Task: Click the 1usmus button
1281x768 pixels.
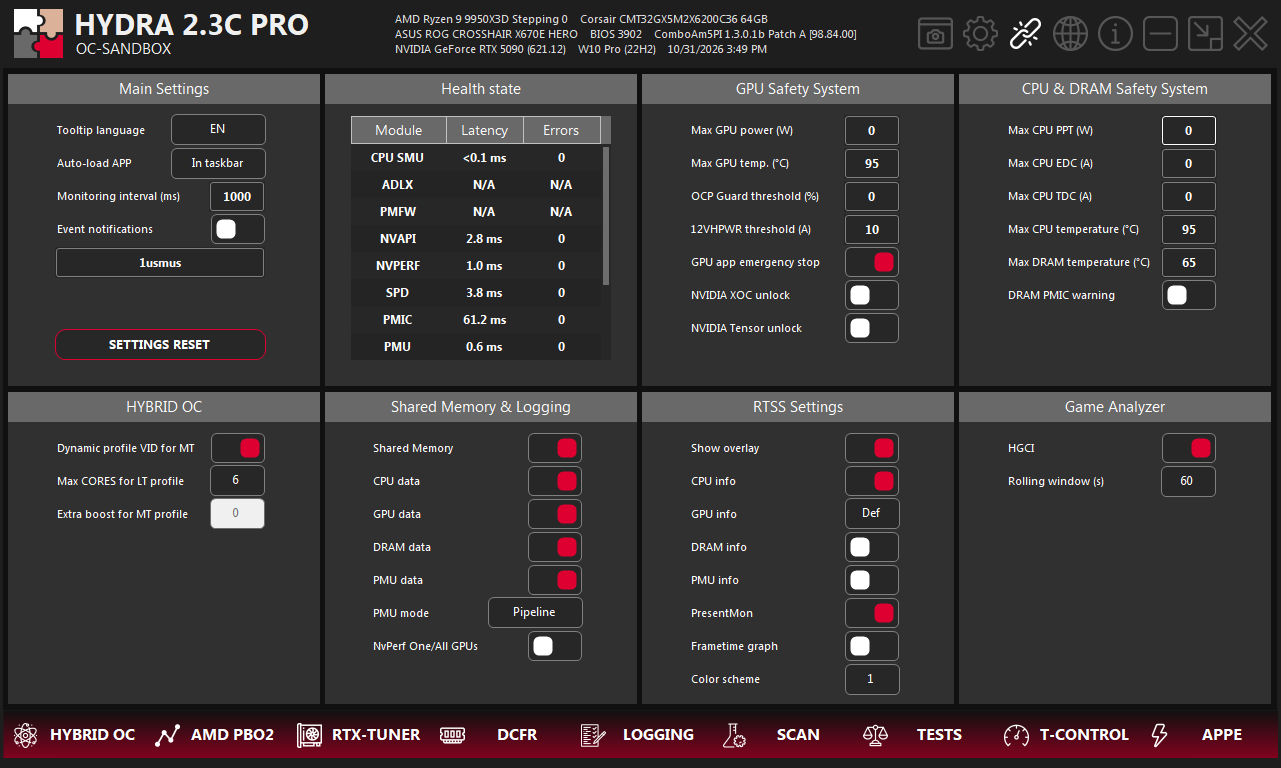Action: coord(160,263)
